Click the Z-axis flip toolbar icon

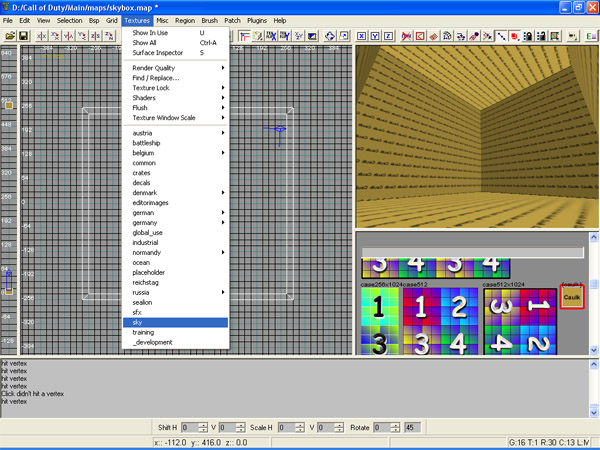click(96, 36)
